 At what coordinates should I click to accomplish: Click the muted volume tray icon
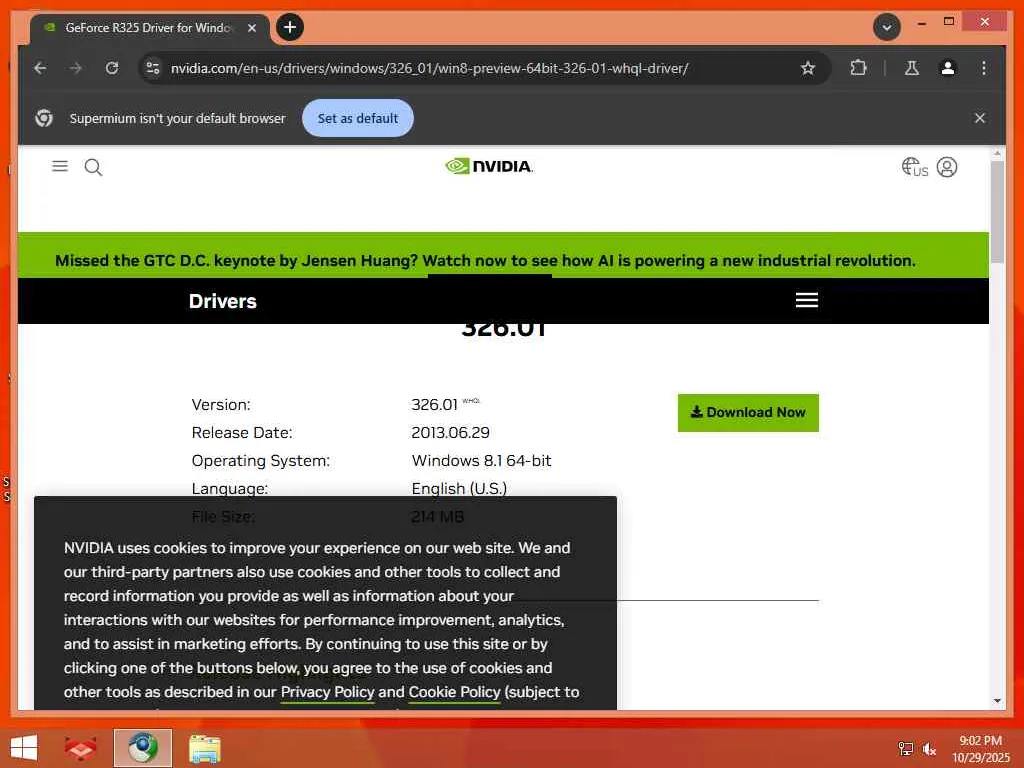coord(929,749)
